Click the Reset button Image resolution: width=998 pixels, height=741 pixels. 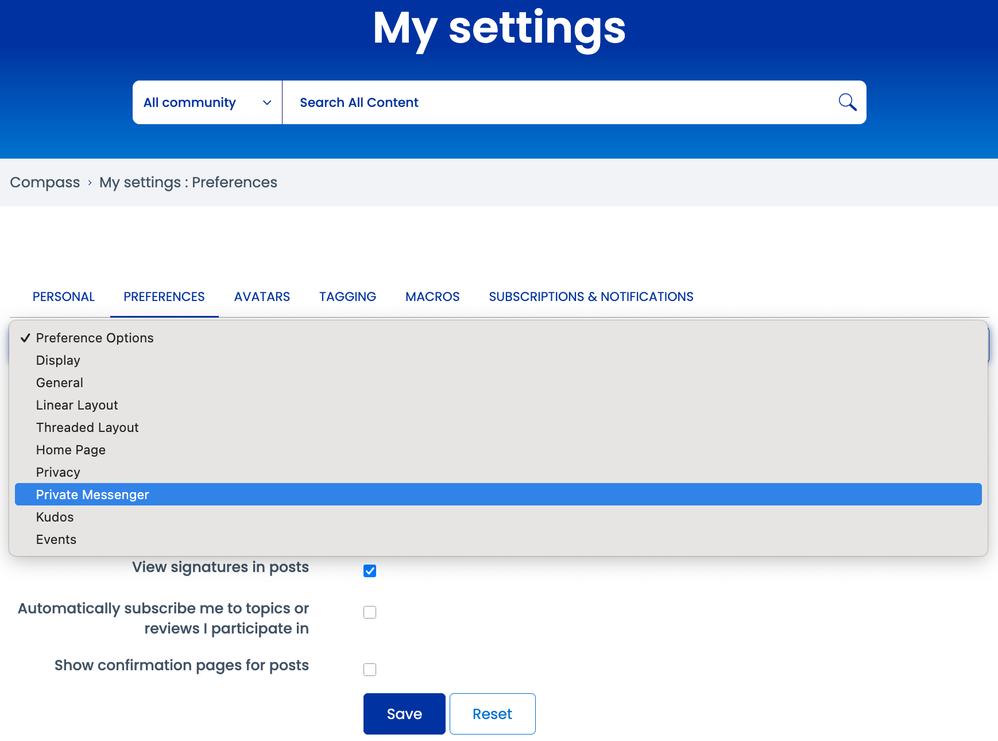click(x=492, y=714)
